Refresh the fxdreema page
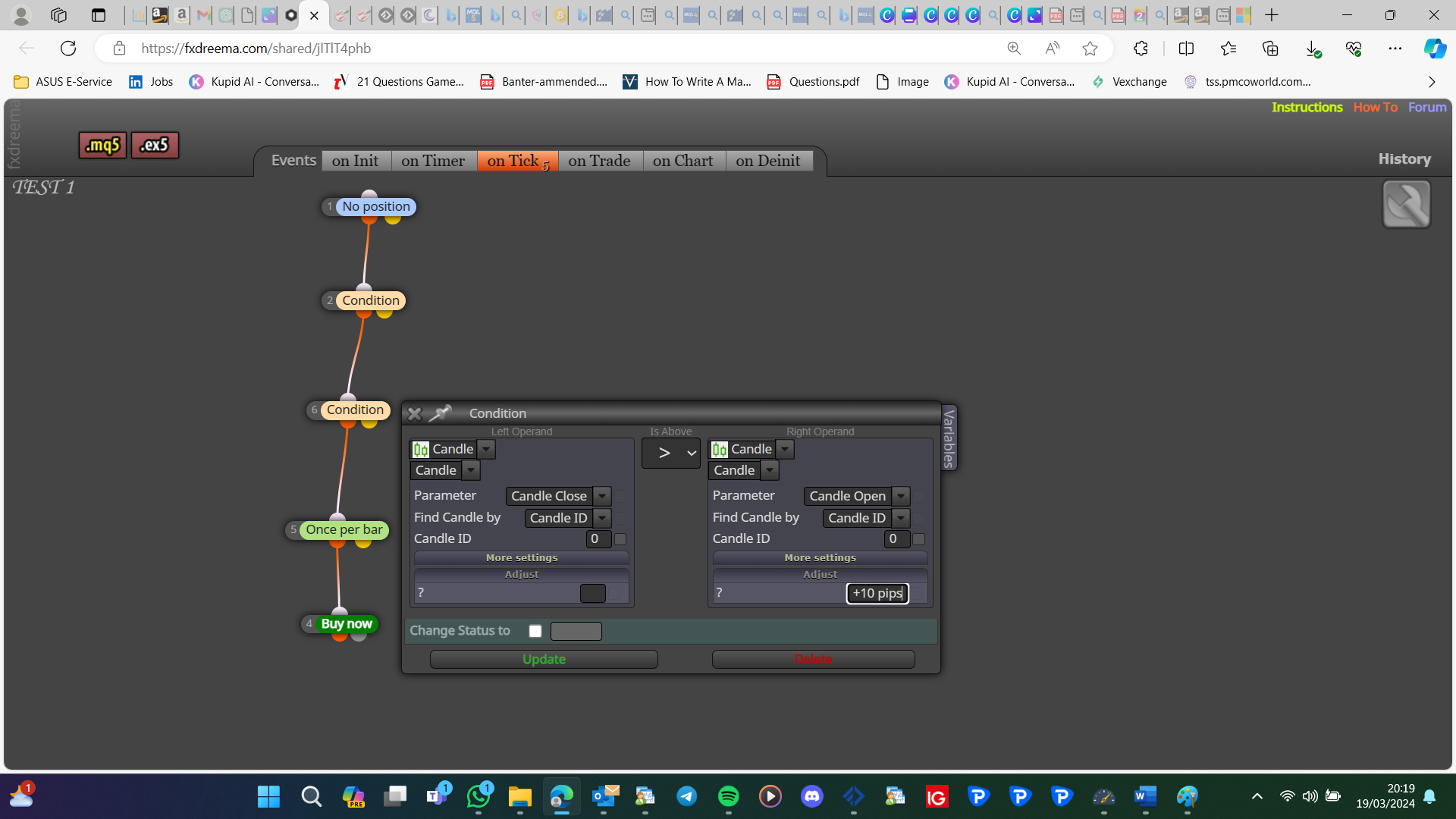 (x=68, y=49)
